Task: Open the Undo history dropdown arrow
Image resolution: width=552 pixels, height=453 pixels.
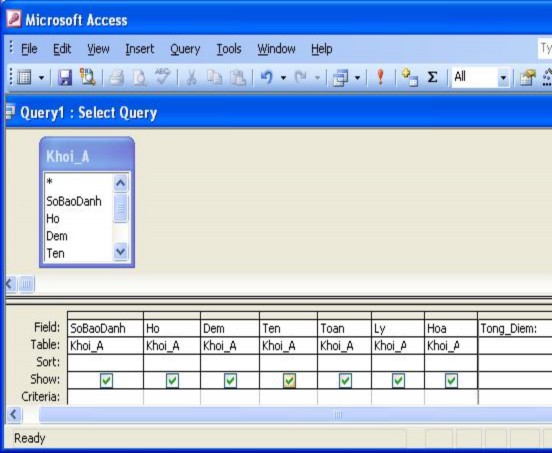Action: click(283, 77)
